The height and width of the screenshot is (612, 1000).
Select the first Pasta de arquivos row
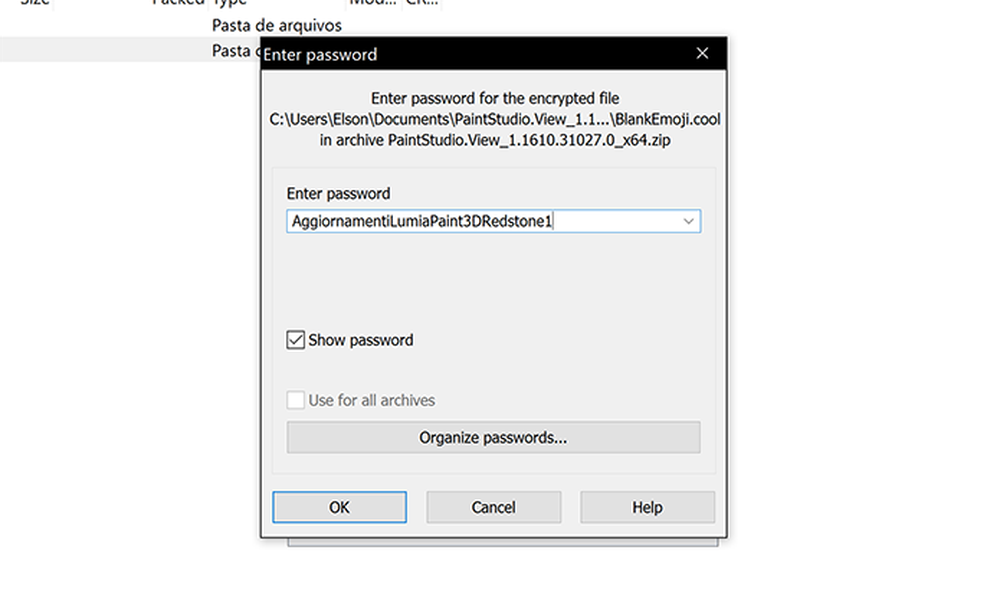[276, 25]
